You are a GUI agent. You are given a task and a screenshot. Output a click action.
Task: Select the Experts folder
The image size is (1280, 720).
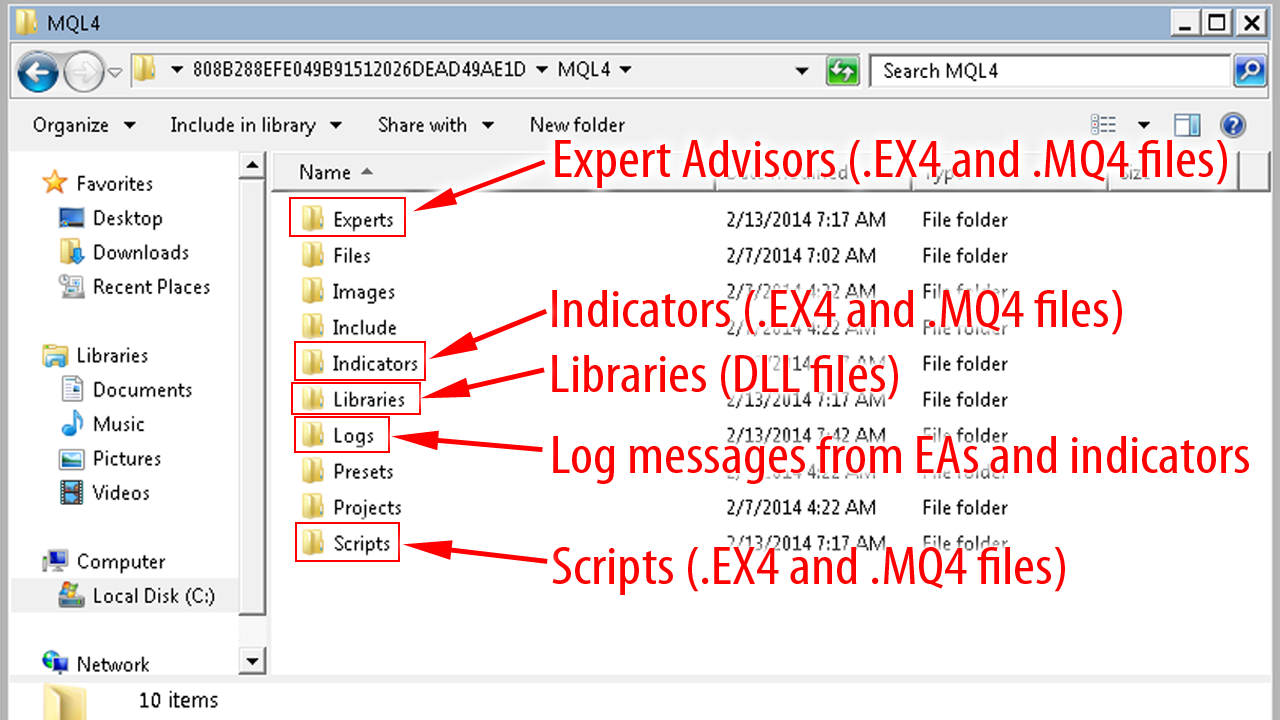coord(348,220)
